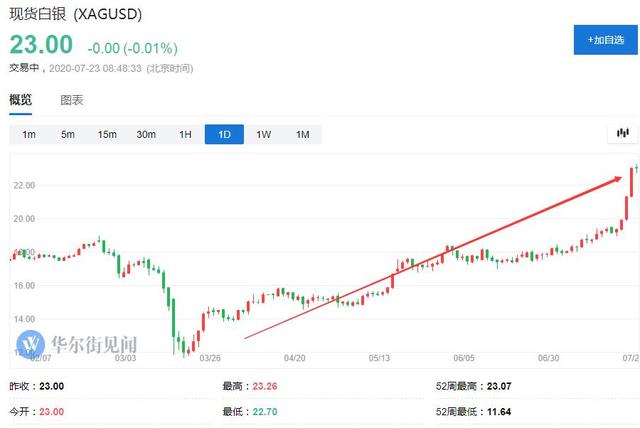Click the 22.00 price axis label
640x428 pixels.
pyautogui.click(x=24, y=185)
